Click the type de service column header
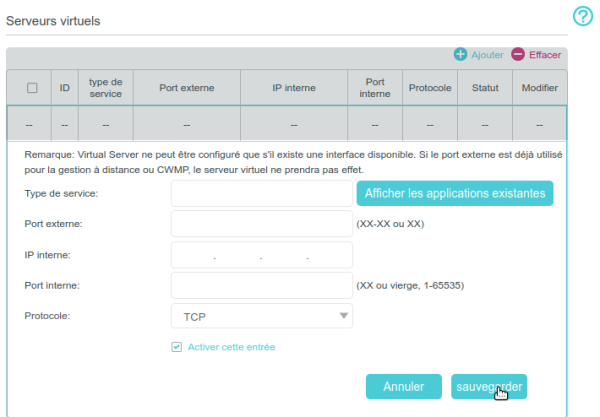The width and height of the screenshot is (600, 417). click(x=105, y=88)
